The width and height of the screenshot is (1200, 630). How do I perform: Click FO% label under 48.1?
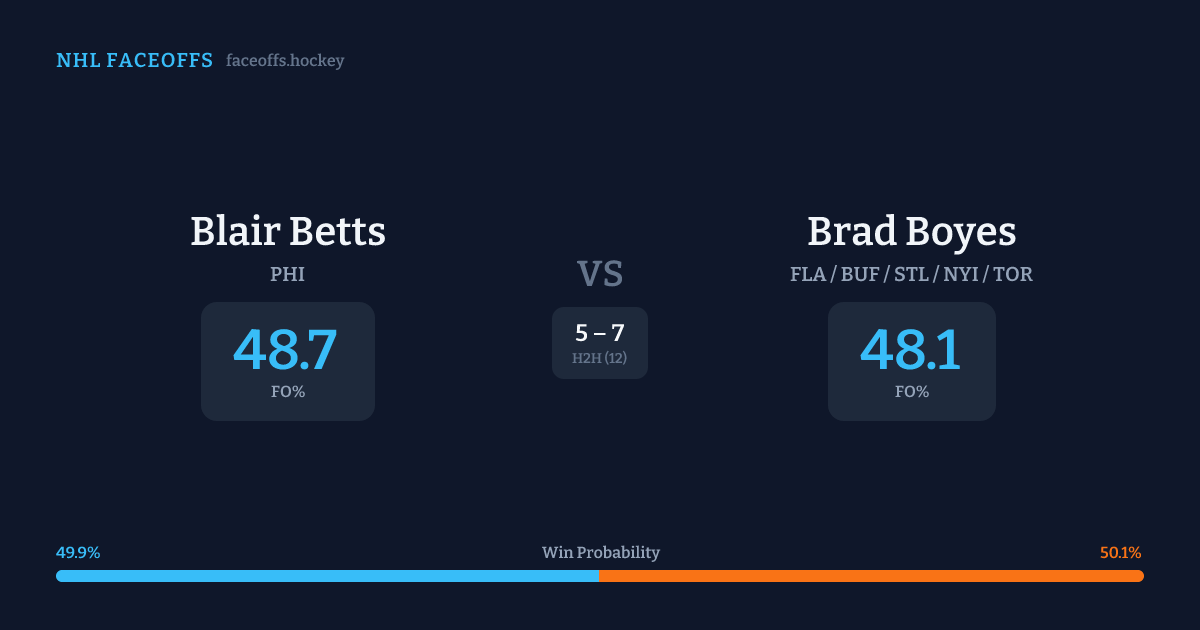(912, 392)
